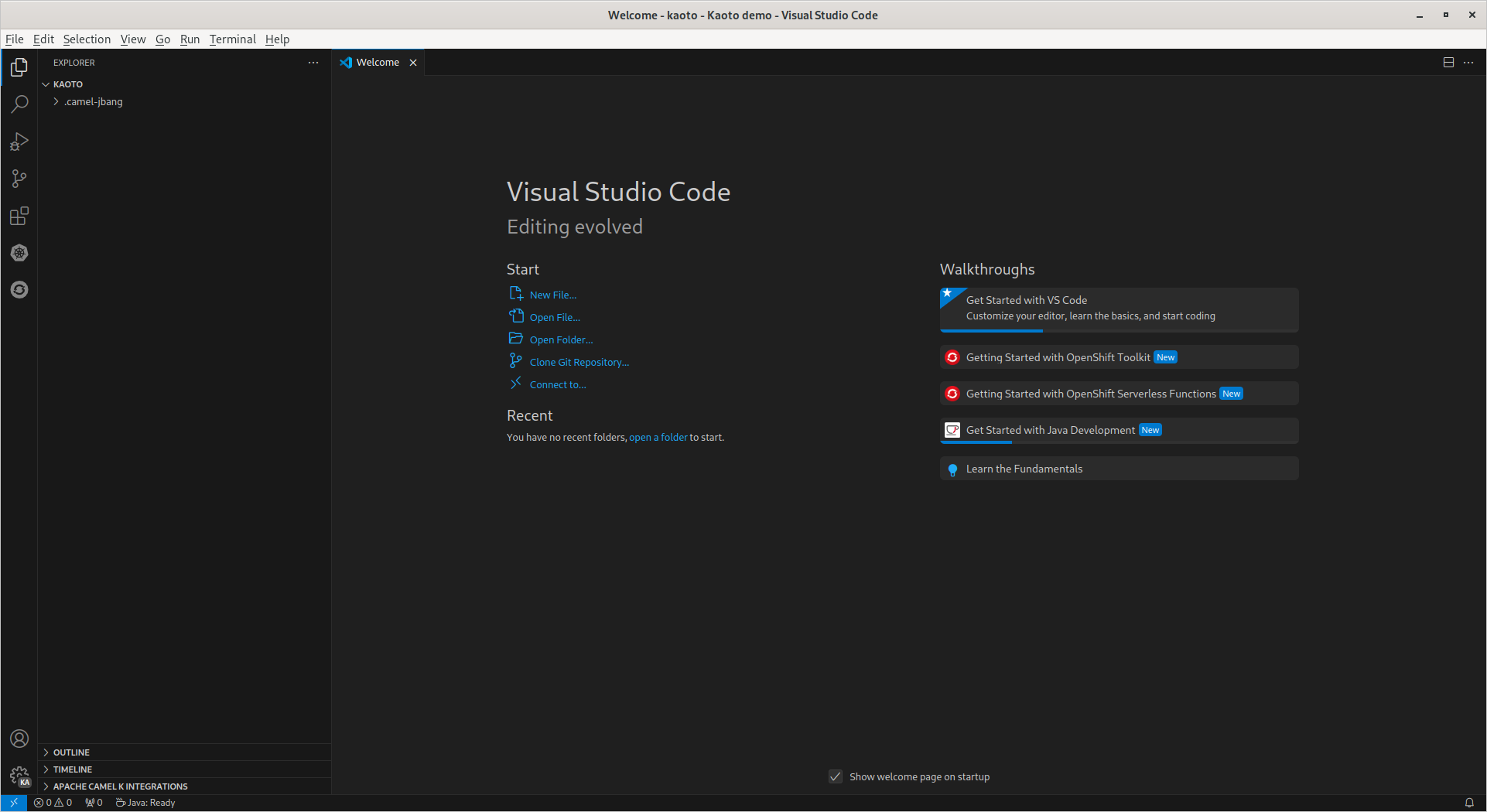Viewport: 1487px width, 812px height.
Task: Click the Learn the Fundamentals lightbulb icon
Action: pyautogui.click(x=952, y=469)
